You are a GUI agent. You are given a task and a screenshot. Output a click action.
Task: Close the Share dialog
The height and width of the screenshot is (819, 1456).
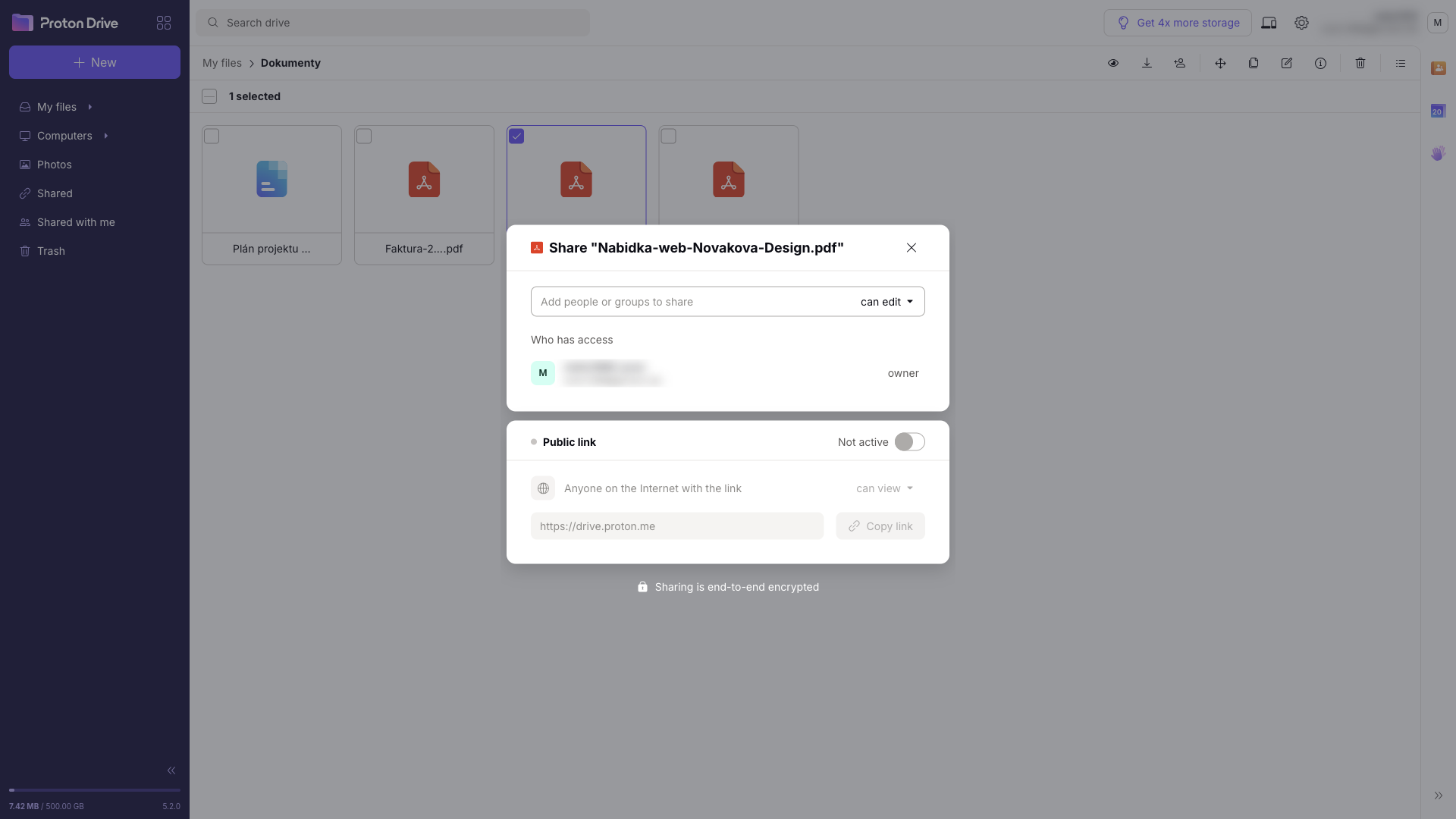[x=912, y=248]
